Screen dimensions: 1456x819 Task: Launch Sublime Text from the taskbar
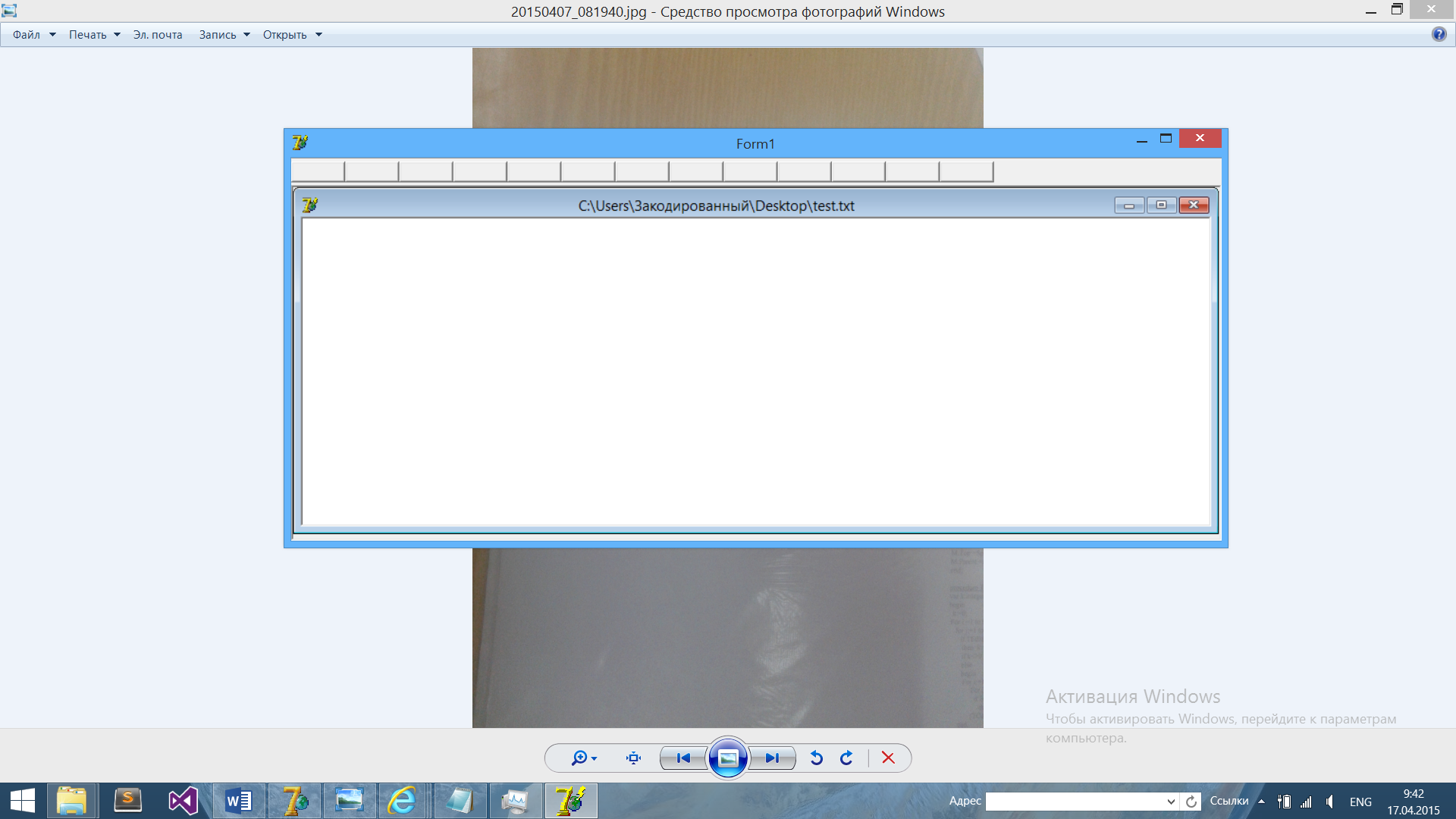[x=127, y=801]
